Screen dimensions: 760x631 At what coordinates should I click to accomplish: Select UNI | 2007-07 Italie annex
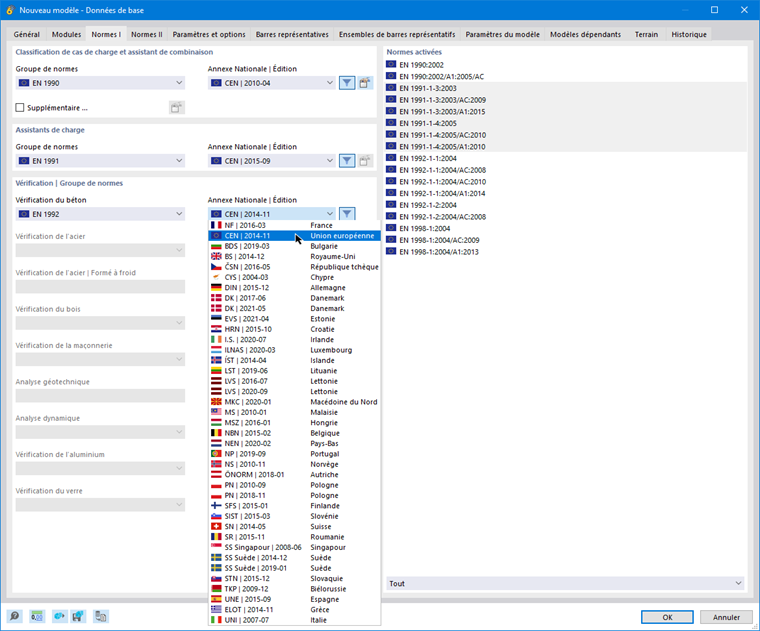tap(295, 620)
